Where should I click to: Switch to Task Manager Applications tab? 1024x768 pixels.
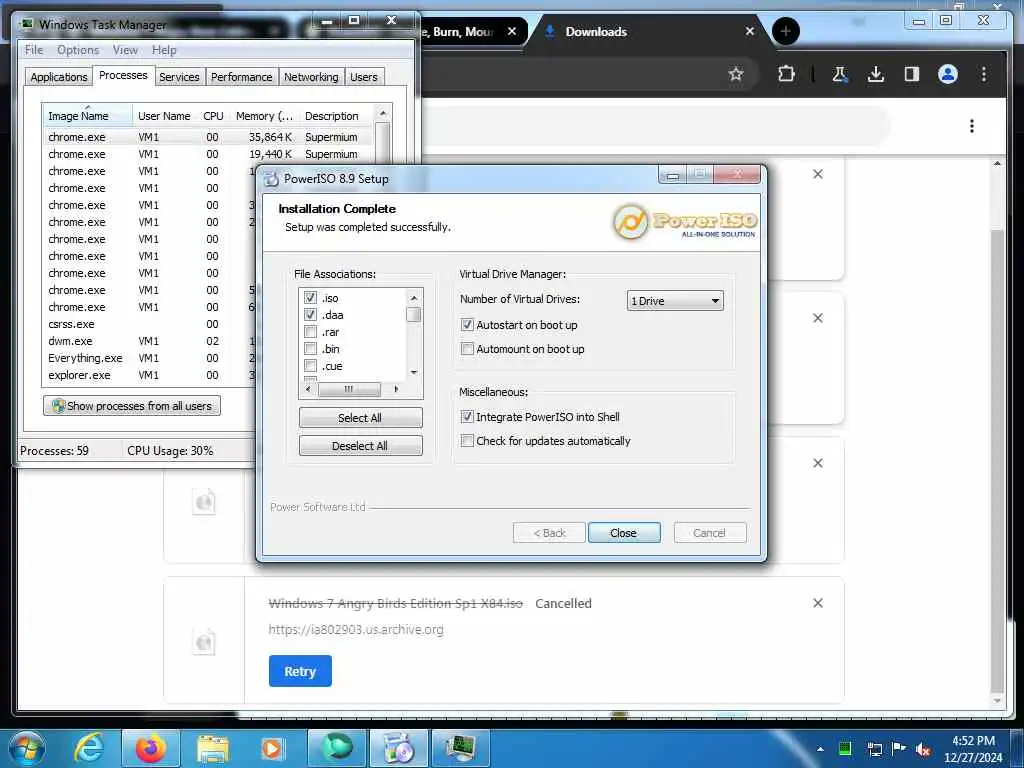[x=59, y=77]
